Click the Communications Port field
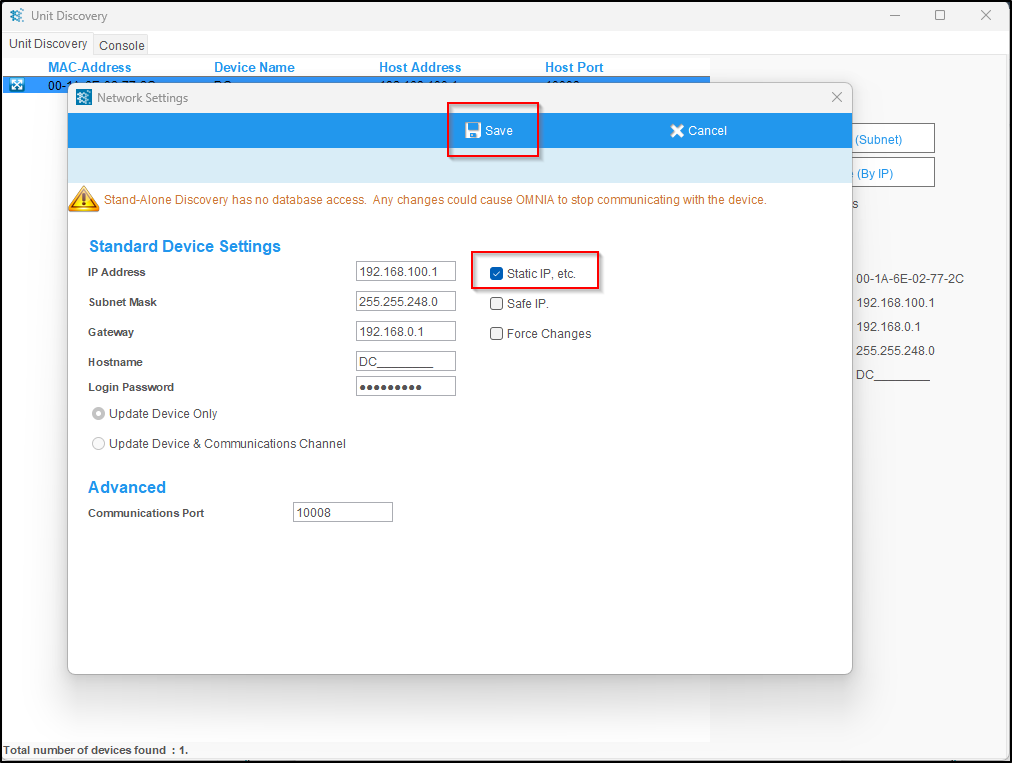The height and width of the screenshot is (763, 1012). click(x=342, y=513)
